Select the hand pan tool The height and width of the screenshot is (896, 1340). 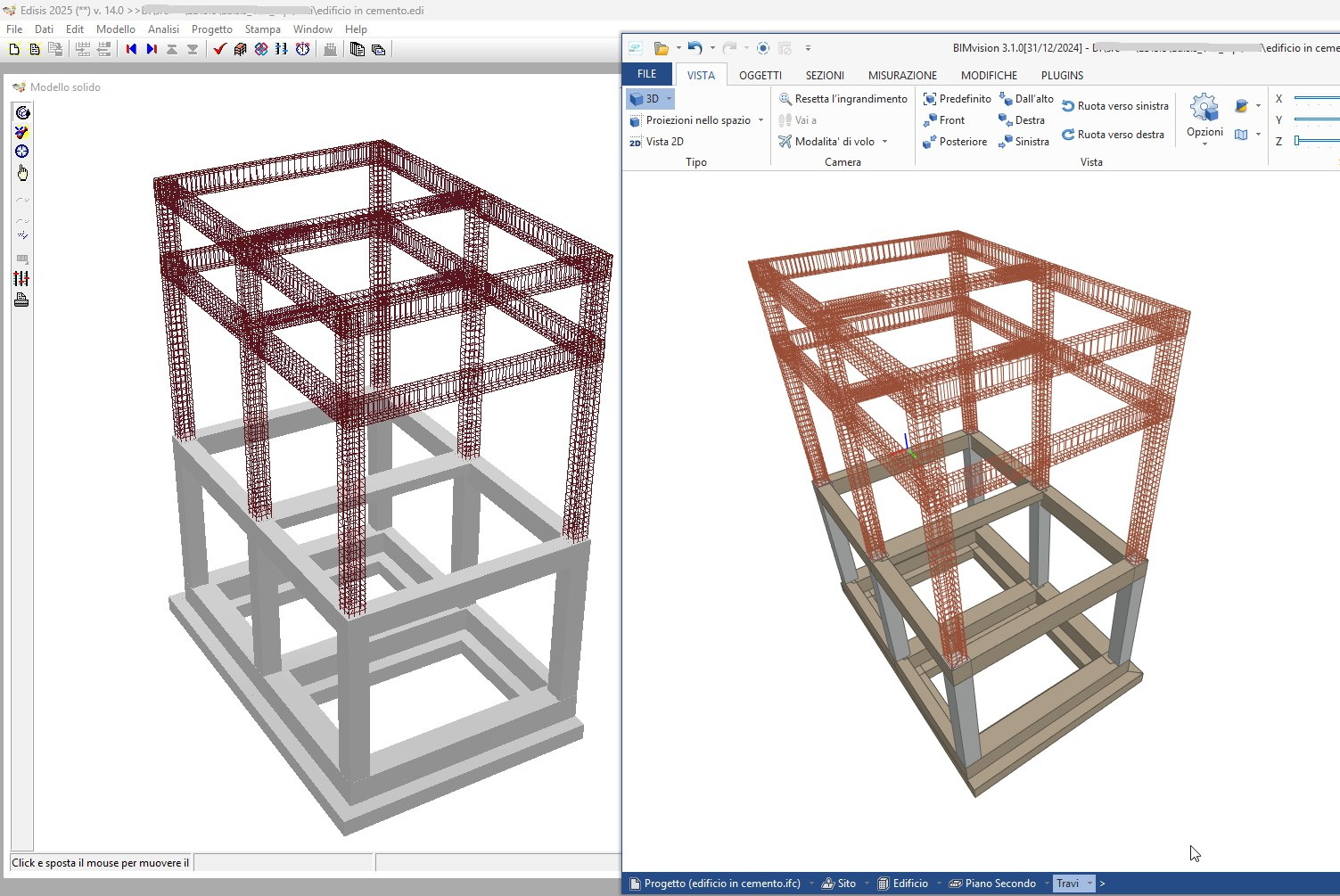pyautogui.click(x=22, y=172)
